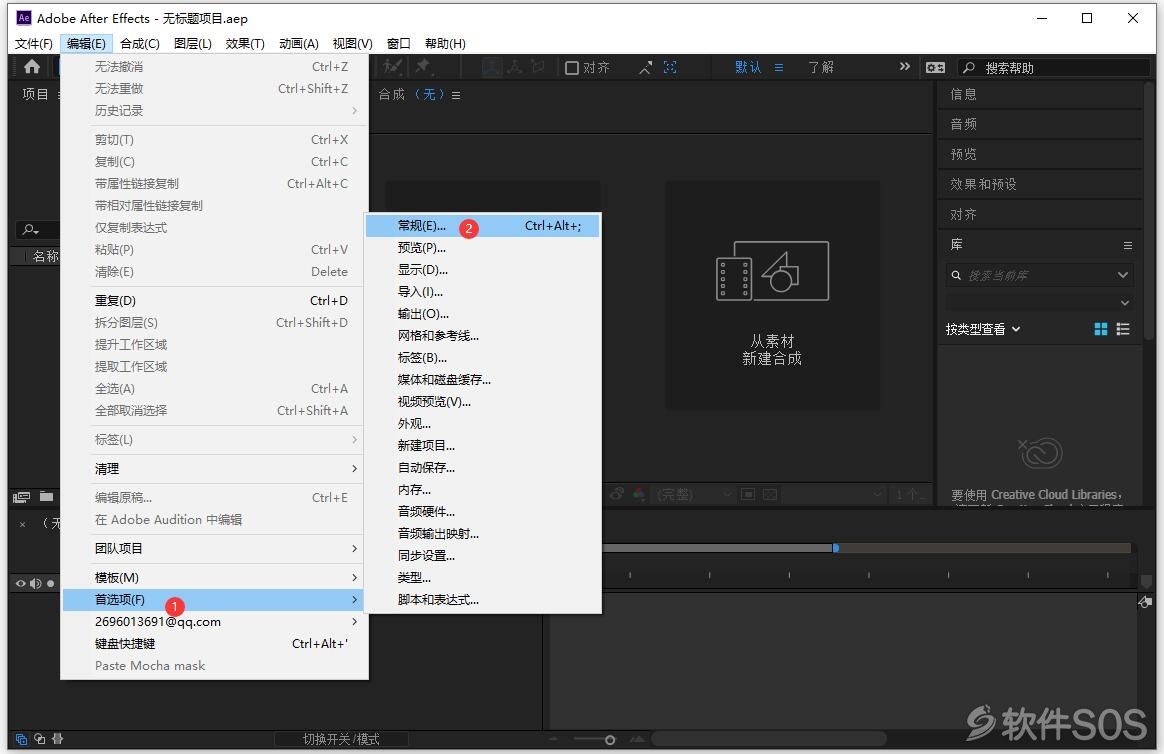Open 视图(V) menu

click(353, 43)
